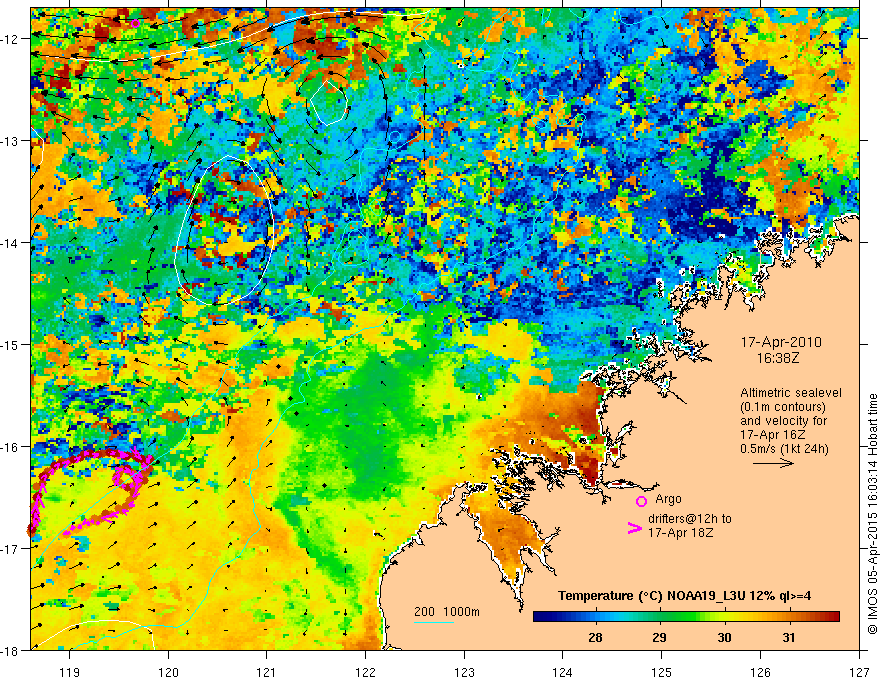Click longitude axis label '122'

[x=365, y=672]
